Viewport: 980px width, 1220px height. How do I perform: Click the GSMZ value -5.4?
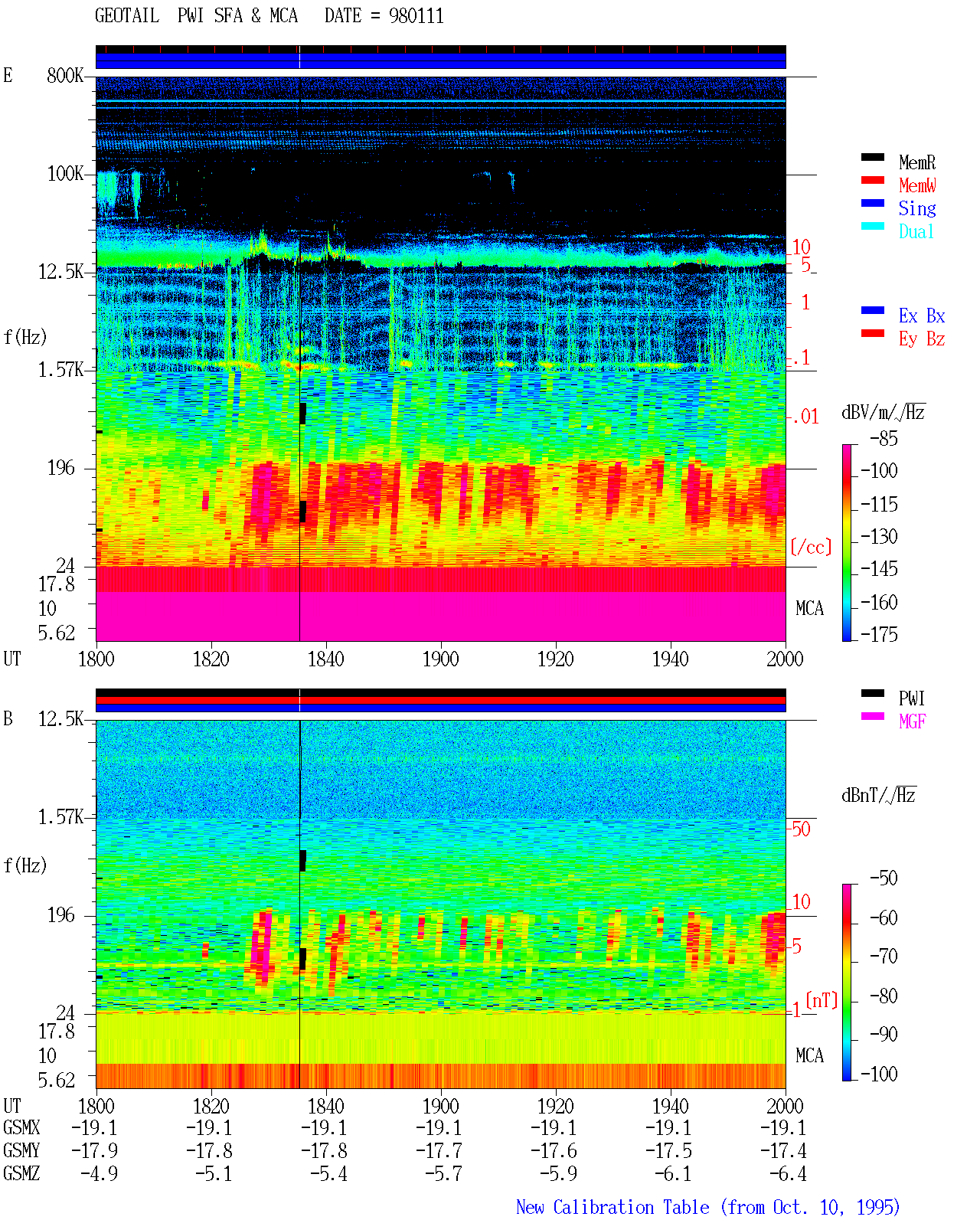[x=328, y=1173]
